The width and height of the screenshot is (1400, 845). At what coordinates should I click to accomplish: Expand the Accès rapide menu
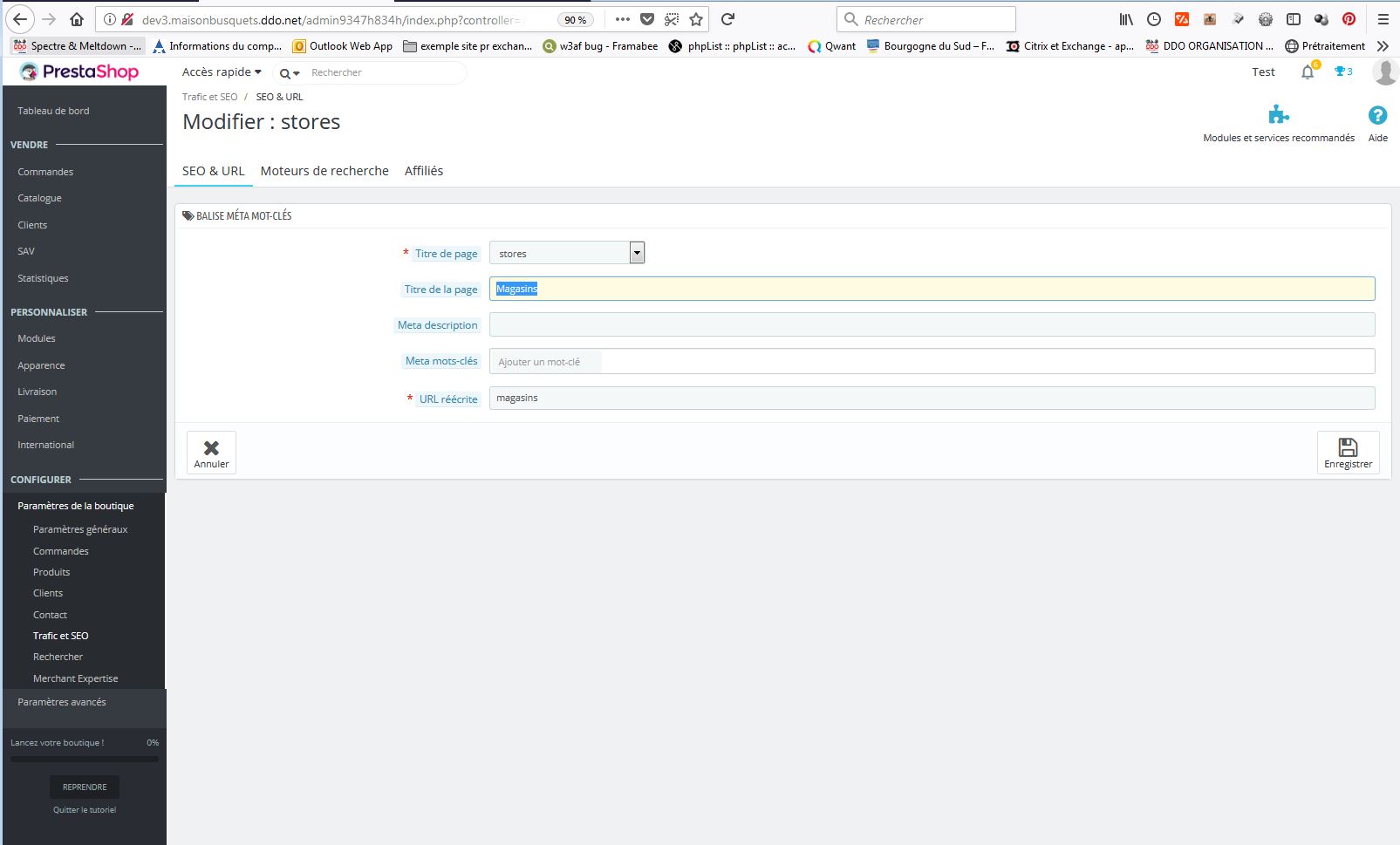[222, 72]
